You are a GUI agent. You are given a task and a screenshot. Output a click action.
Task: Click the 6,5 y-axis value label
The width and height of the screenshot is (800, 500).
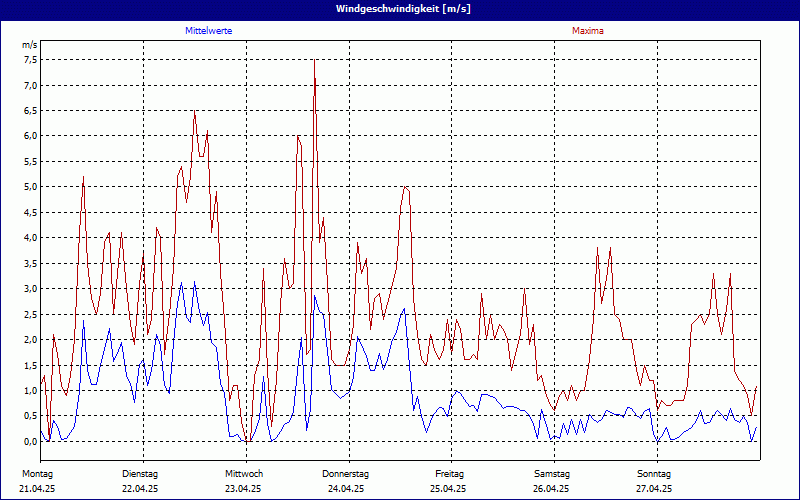pos(30,111)
